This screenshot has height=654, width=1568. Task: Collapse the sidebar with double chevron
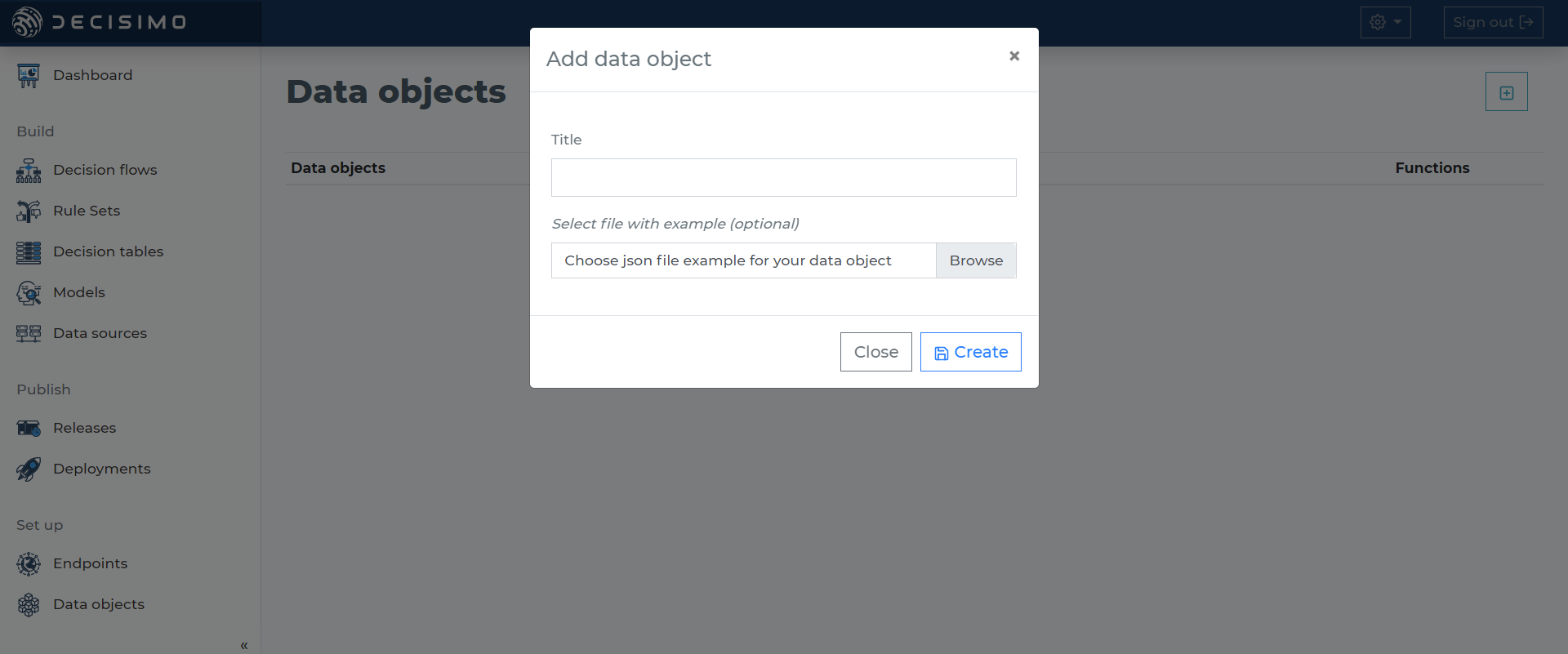pos(244,645)
